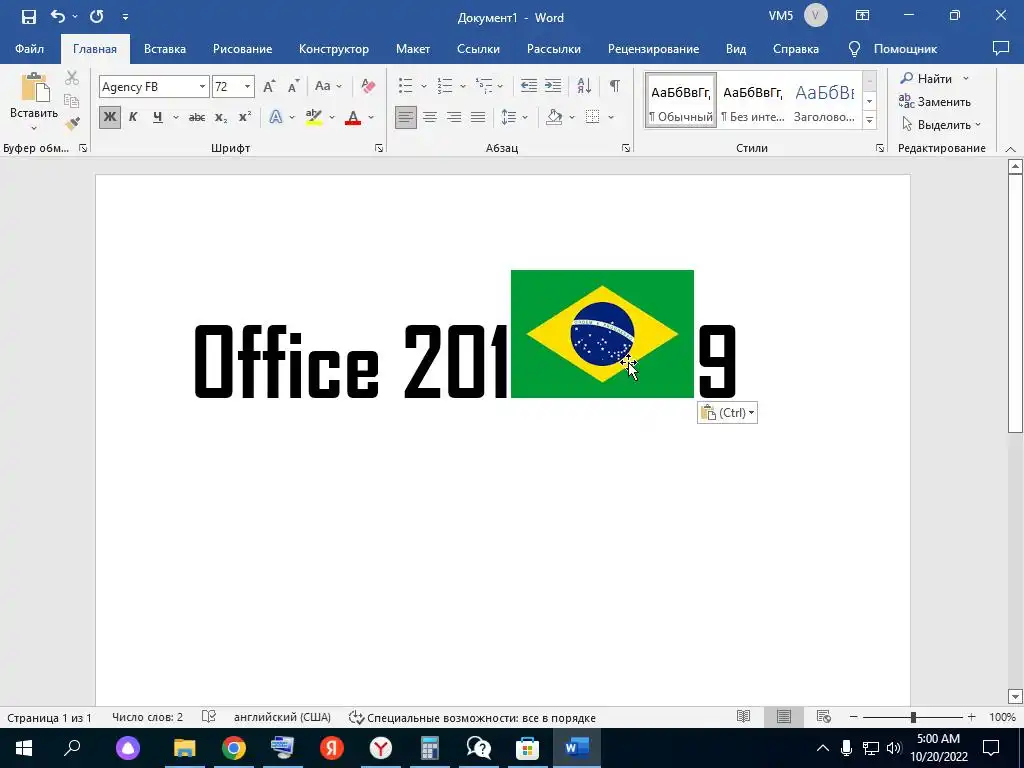Switch to Read Mode view
Screen dimensions: 1024x768
tap(743, 717)
